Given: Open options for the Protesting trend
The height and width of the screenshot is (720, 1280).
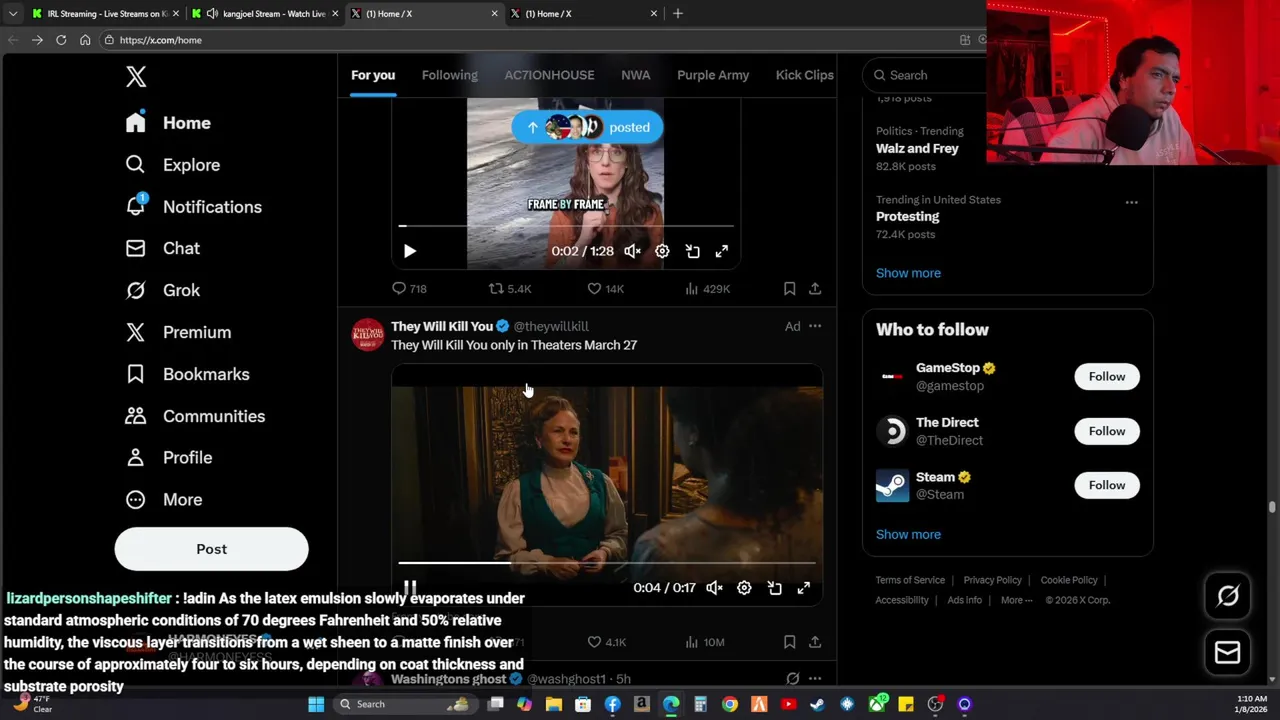Looking at the screenshot, I should pyautogui.click(x=1131, y=202).
